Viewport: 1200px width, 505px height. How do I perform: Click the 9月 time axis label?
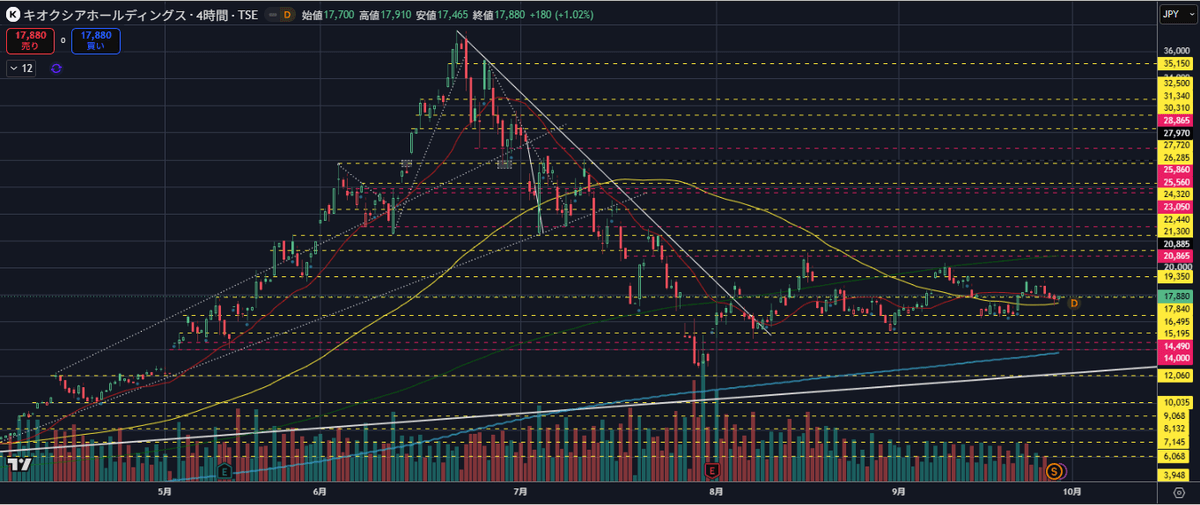point(899,491)
